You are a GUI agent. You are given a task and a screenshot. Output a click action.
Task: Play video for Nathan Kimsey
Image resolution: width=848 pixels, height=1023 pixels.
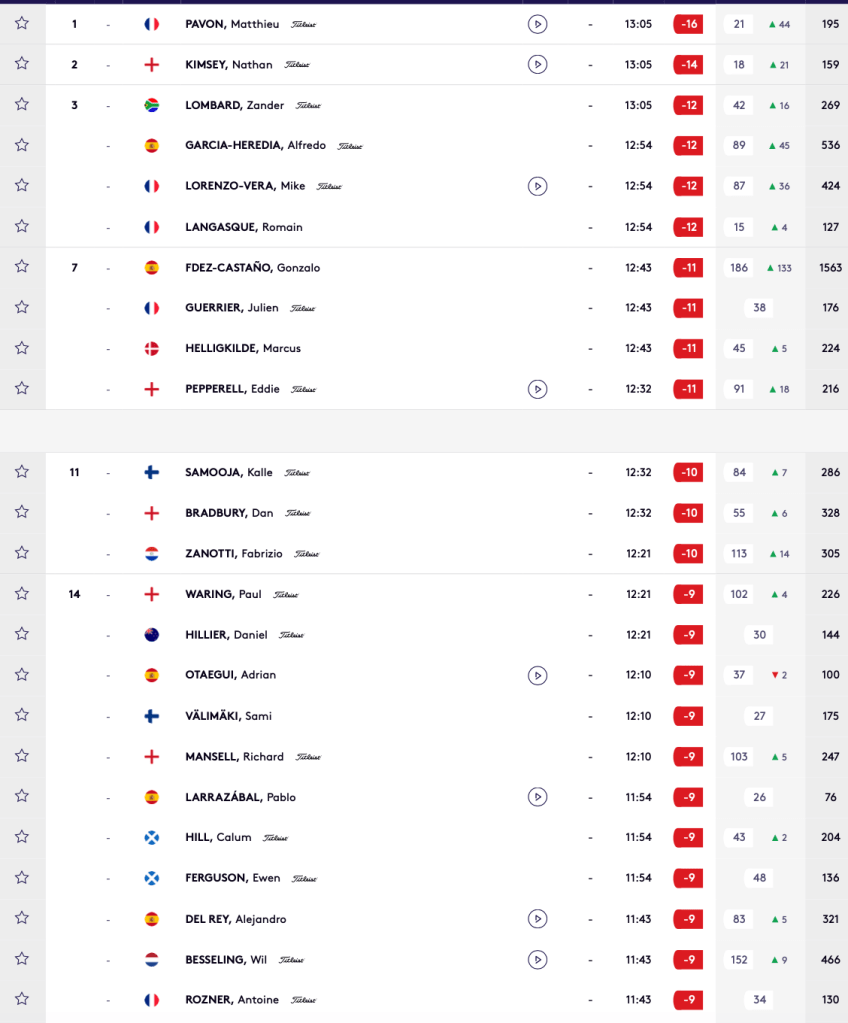pos(537,65)
